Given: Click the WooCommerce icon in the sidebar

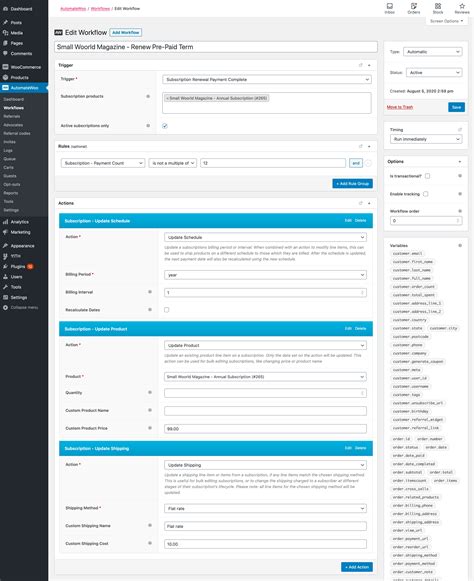Looking at the screenshot, I should [6, 67].
